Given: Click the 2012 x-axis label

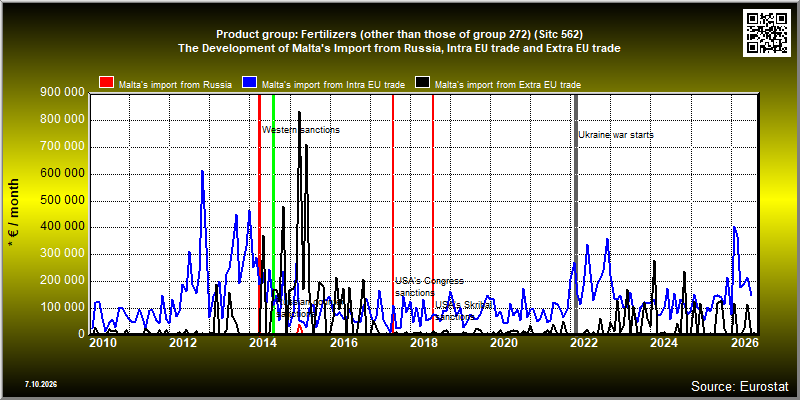Looking at the screenshot, I should (x=182, y=342).
